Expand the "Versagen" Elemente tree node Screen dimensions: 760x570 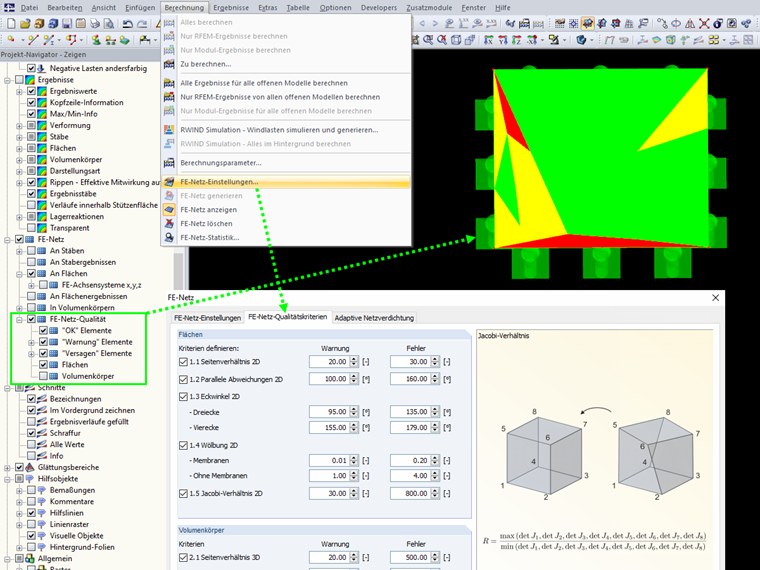point(32,354)
